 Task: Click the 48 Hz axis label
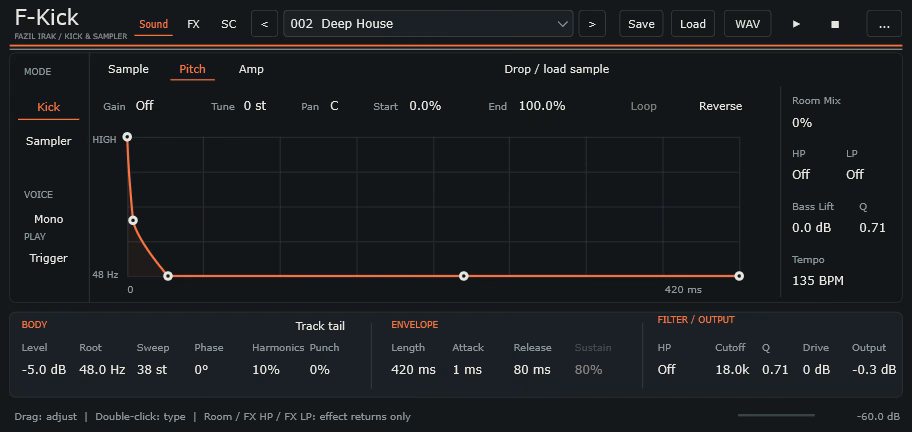[105, 274]
